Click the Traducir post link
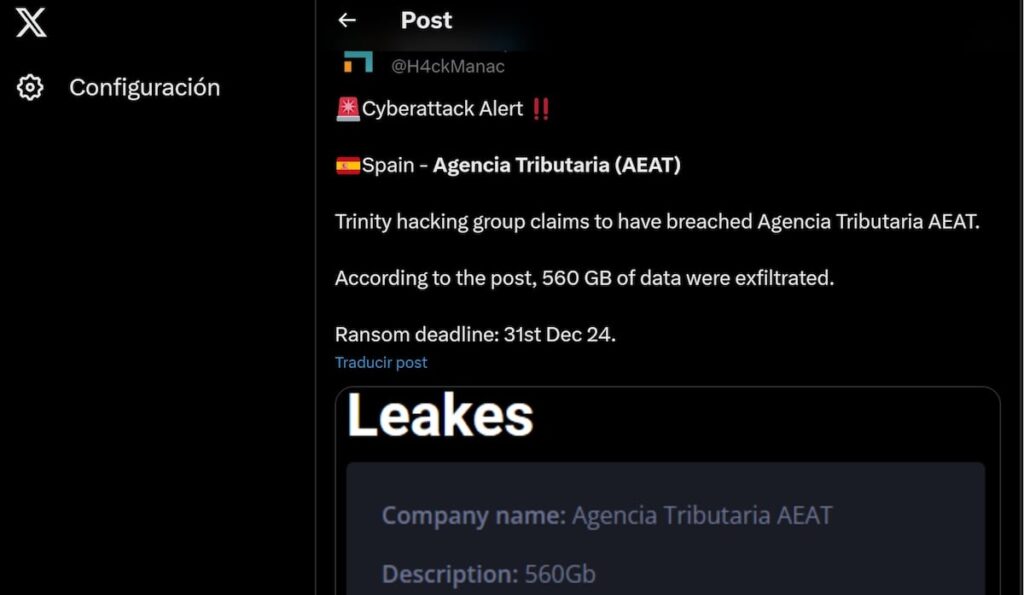The height and width of the screenshot is (595, 1024). pos(381,362)
